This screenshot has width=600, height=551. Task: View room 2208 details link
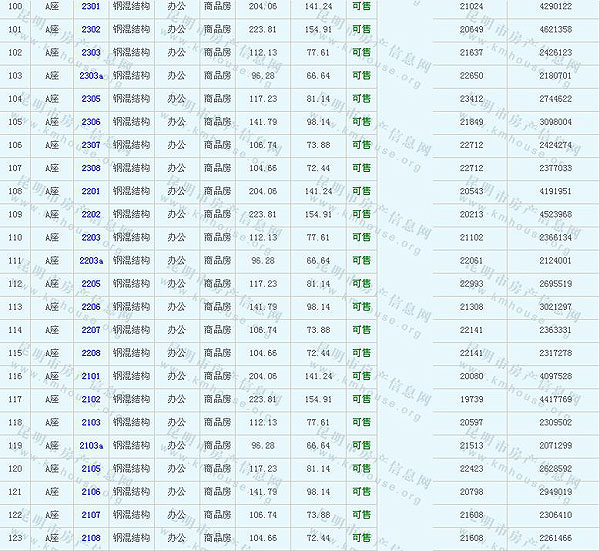click(x=91, y=353)
